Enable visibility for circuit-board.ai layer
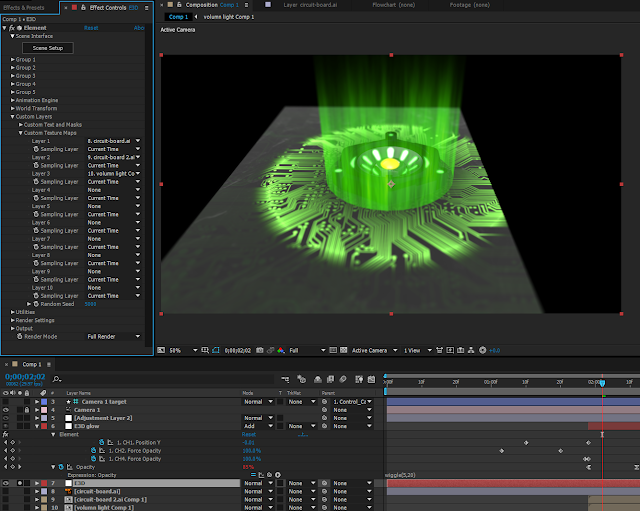This screenshot has width=640, height=511. point(6,491)
